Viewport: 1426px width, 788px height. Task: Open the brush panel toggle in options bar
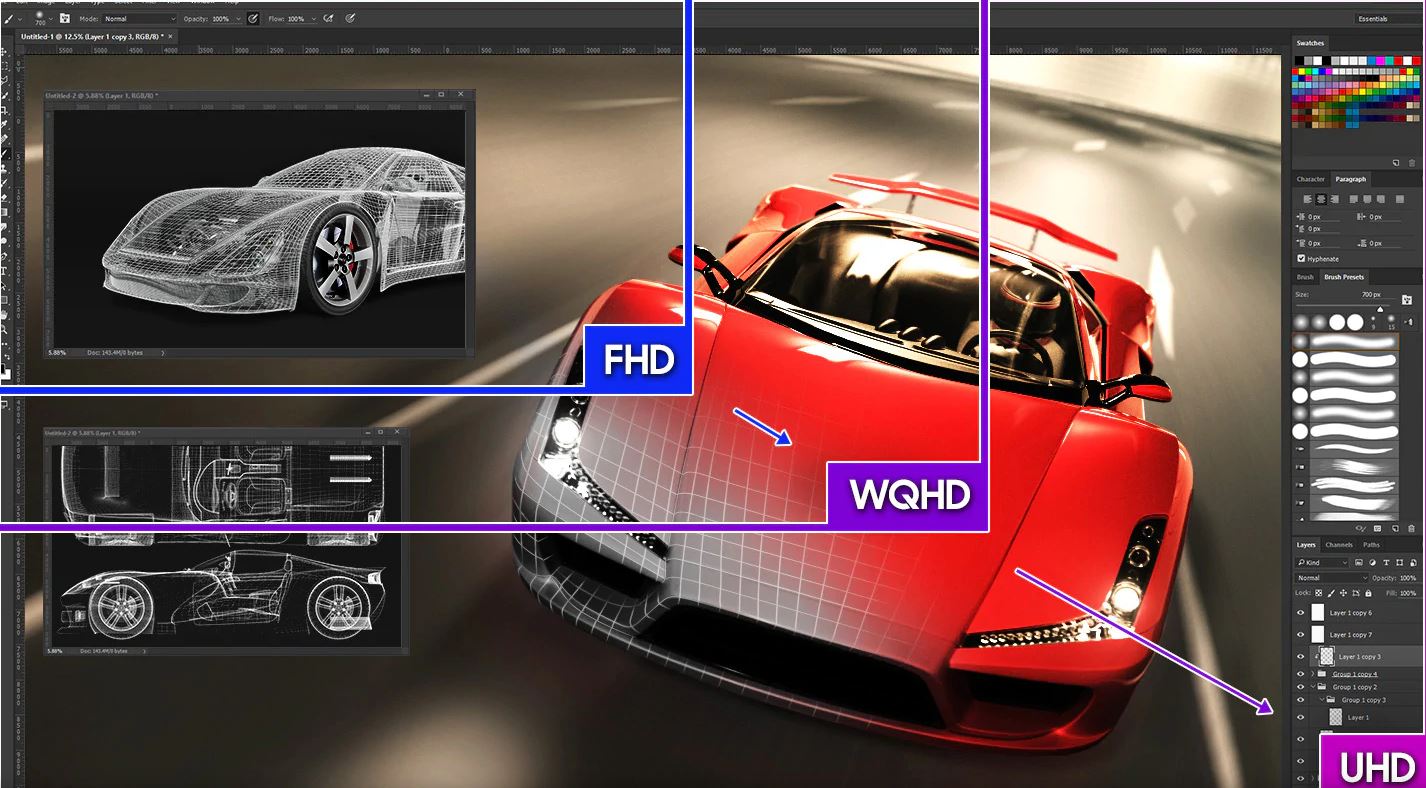tap(65, 18)
